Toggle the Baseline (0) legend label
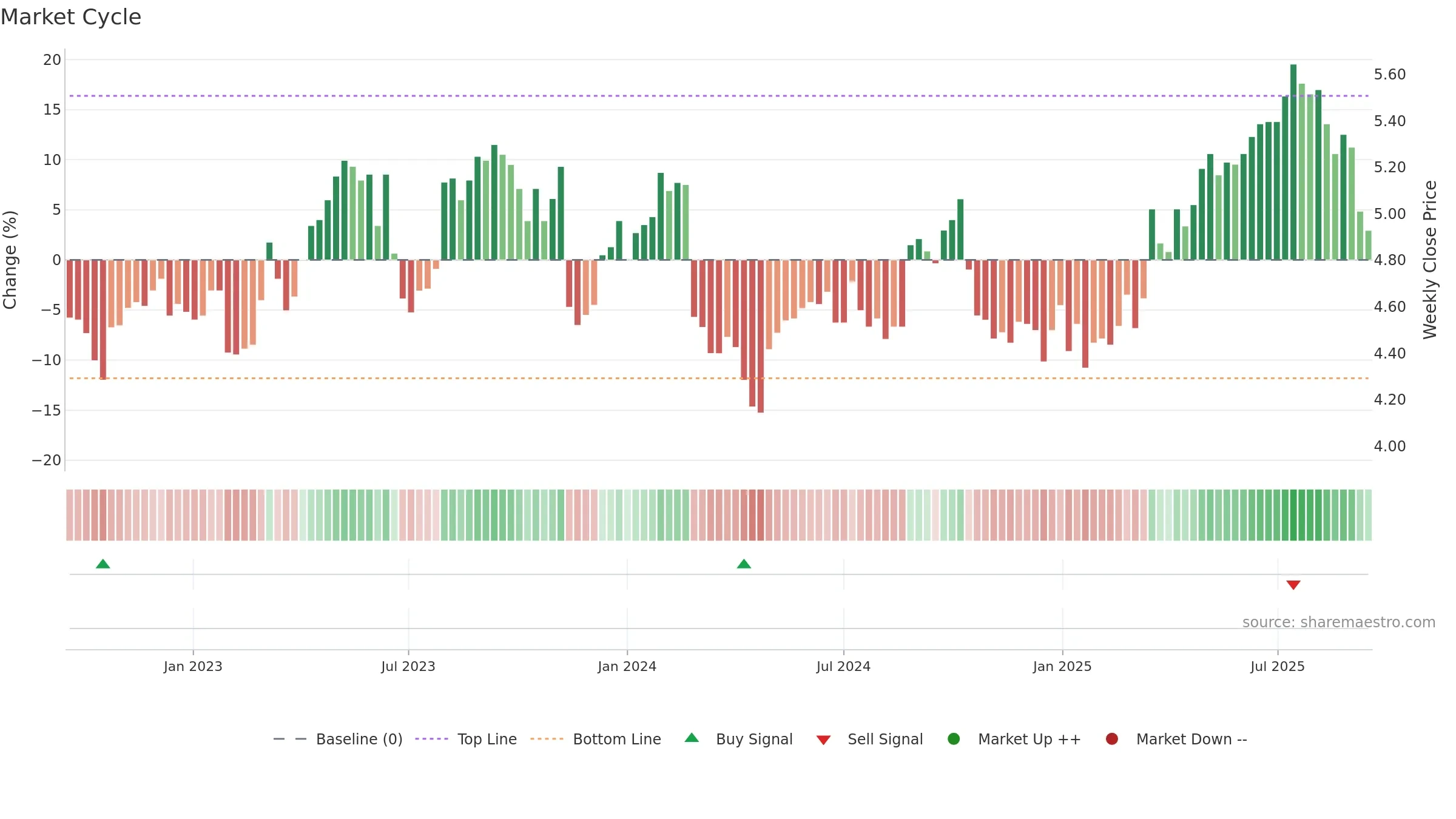The width and height of the screenshot is (1456, 819). pyautogui.click(x=359, y=740)
